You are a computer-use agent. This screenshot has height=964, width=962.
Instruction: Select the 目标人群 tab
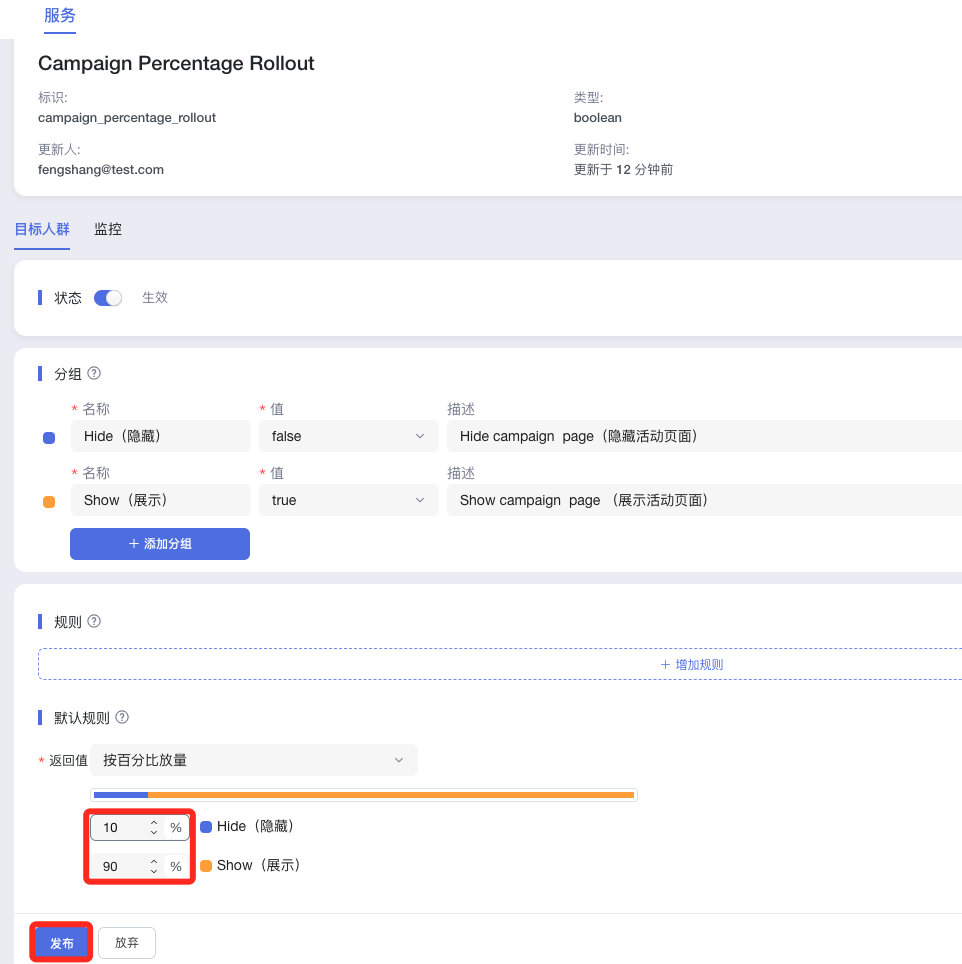pyautogui.click(x=42, y=229)
